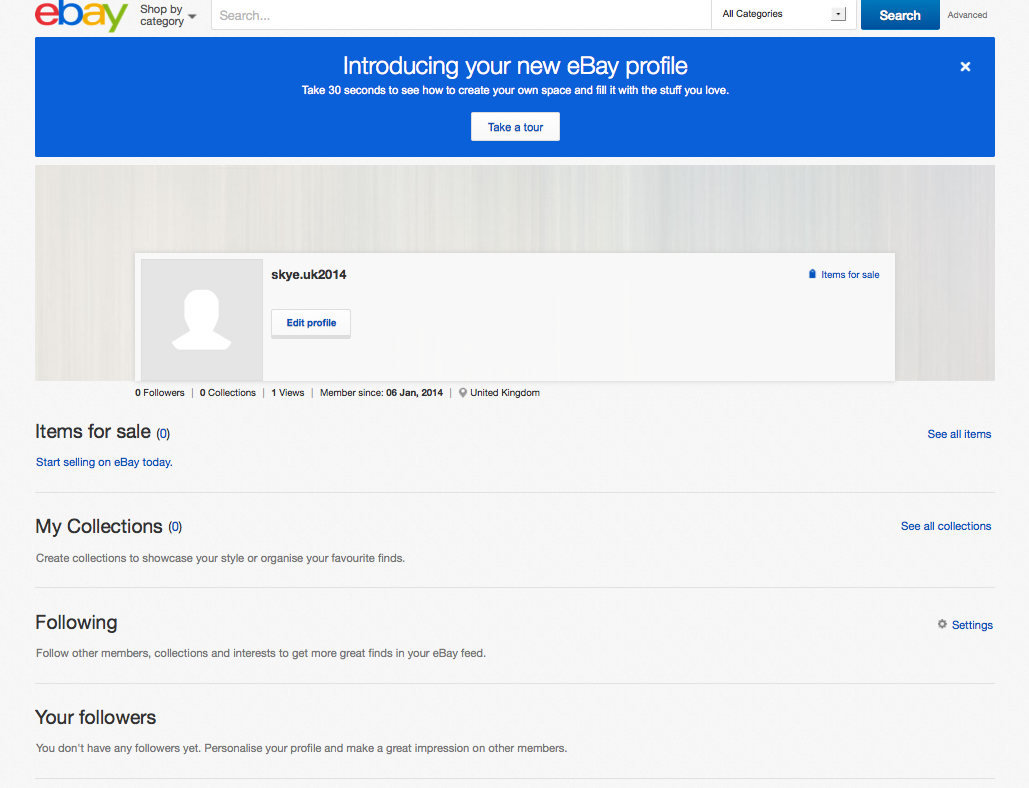
Task: Click the 0 Collections count
Action: tap(228, 392)
